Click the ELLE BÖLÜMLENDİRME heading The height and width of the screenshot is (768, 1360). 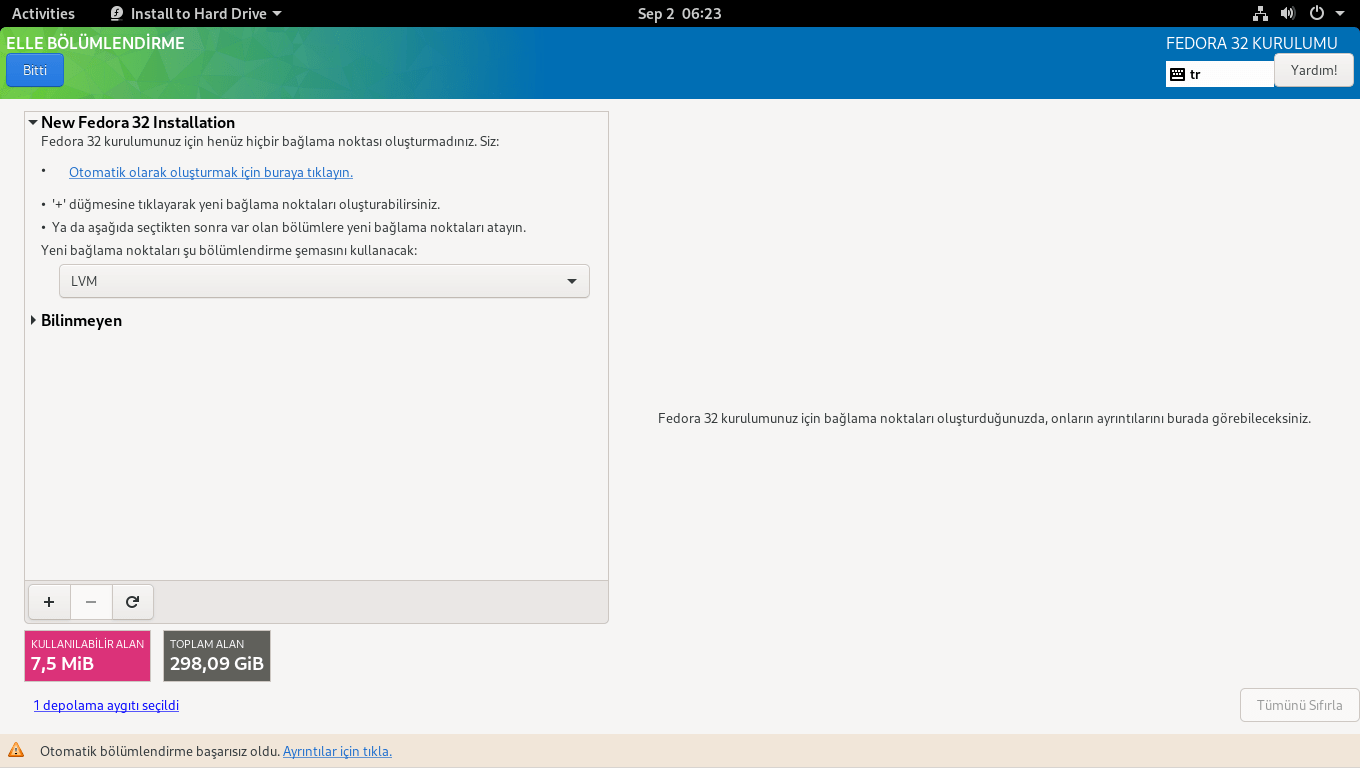96,43
